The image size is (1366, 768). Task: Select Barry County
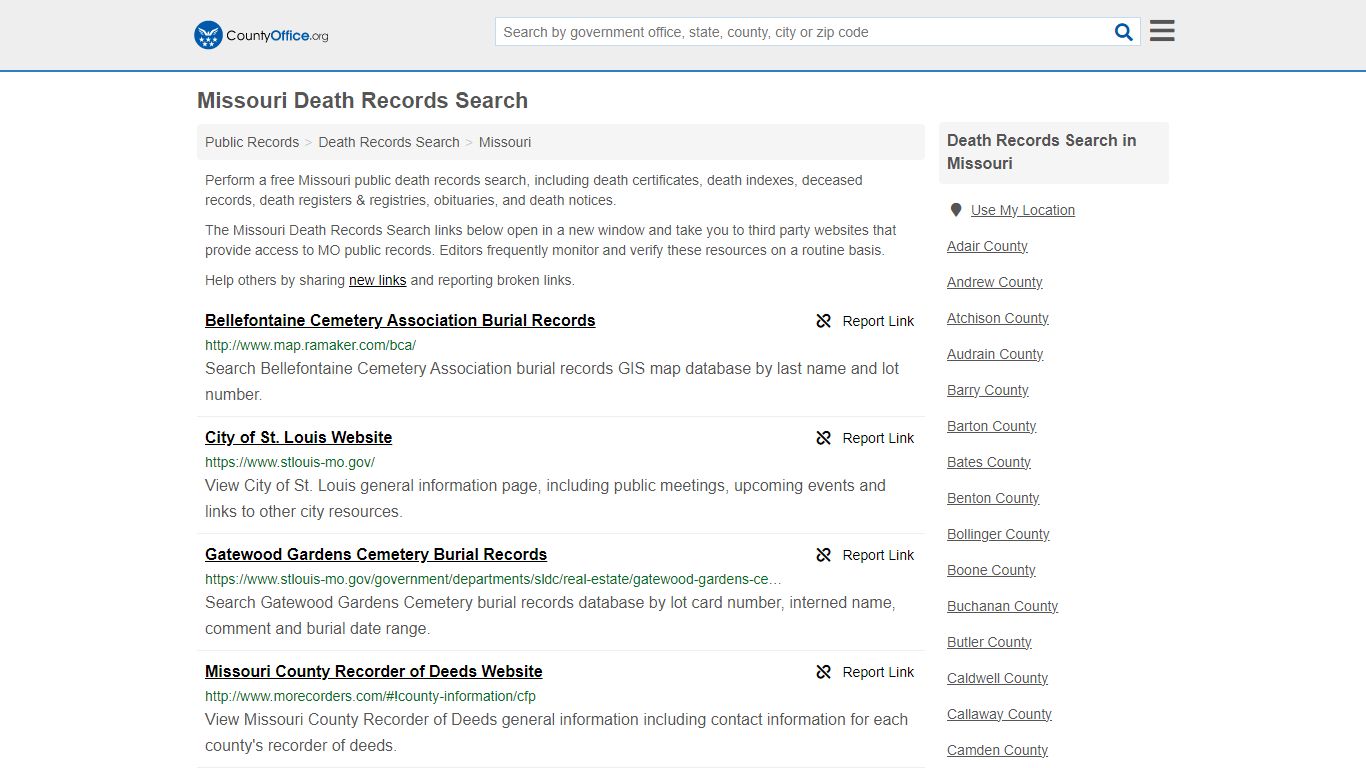(988, 390)
